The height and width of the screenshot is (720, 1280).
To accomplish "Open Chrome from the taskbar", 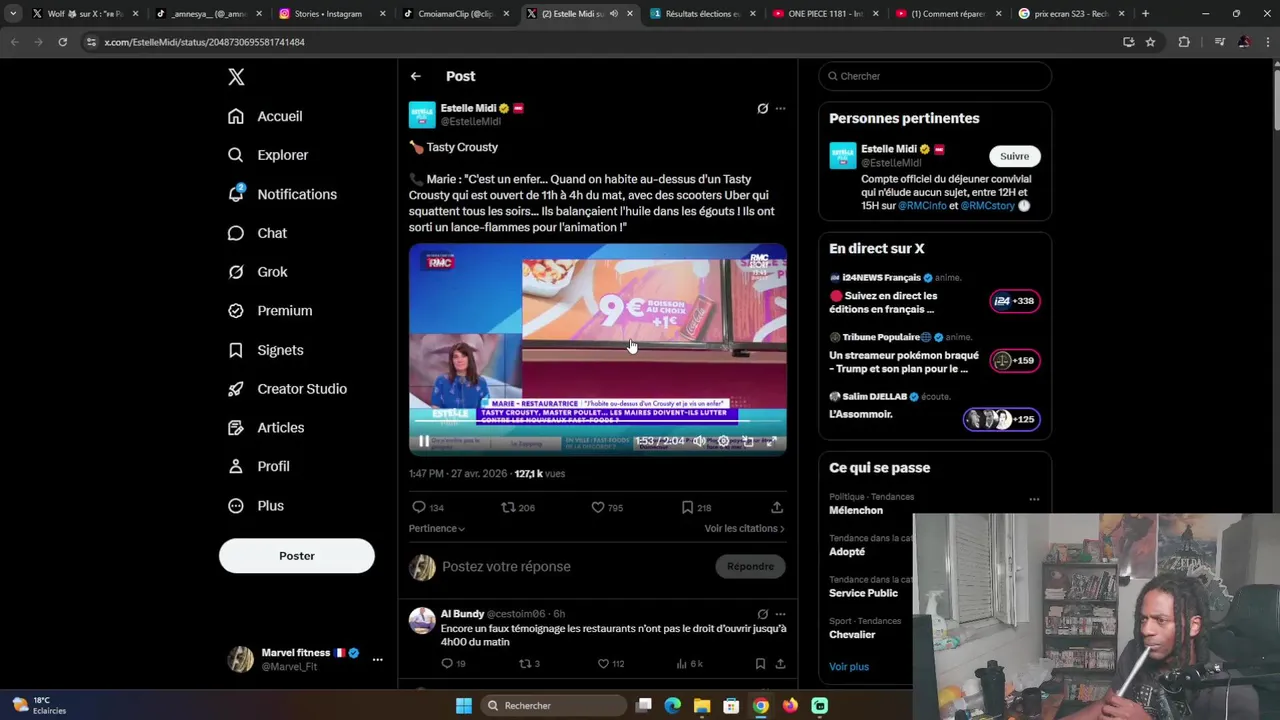I will tap(761, 705).
